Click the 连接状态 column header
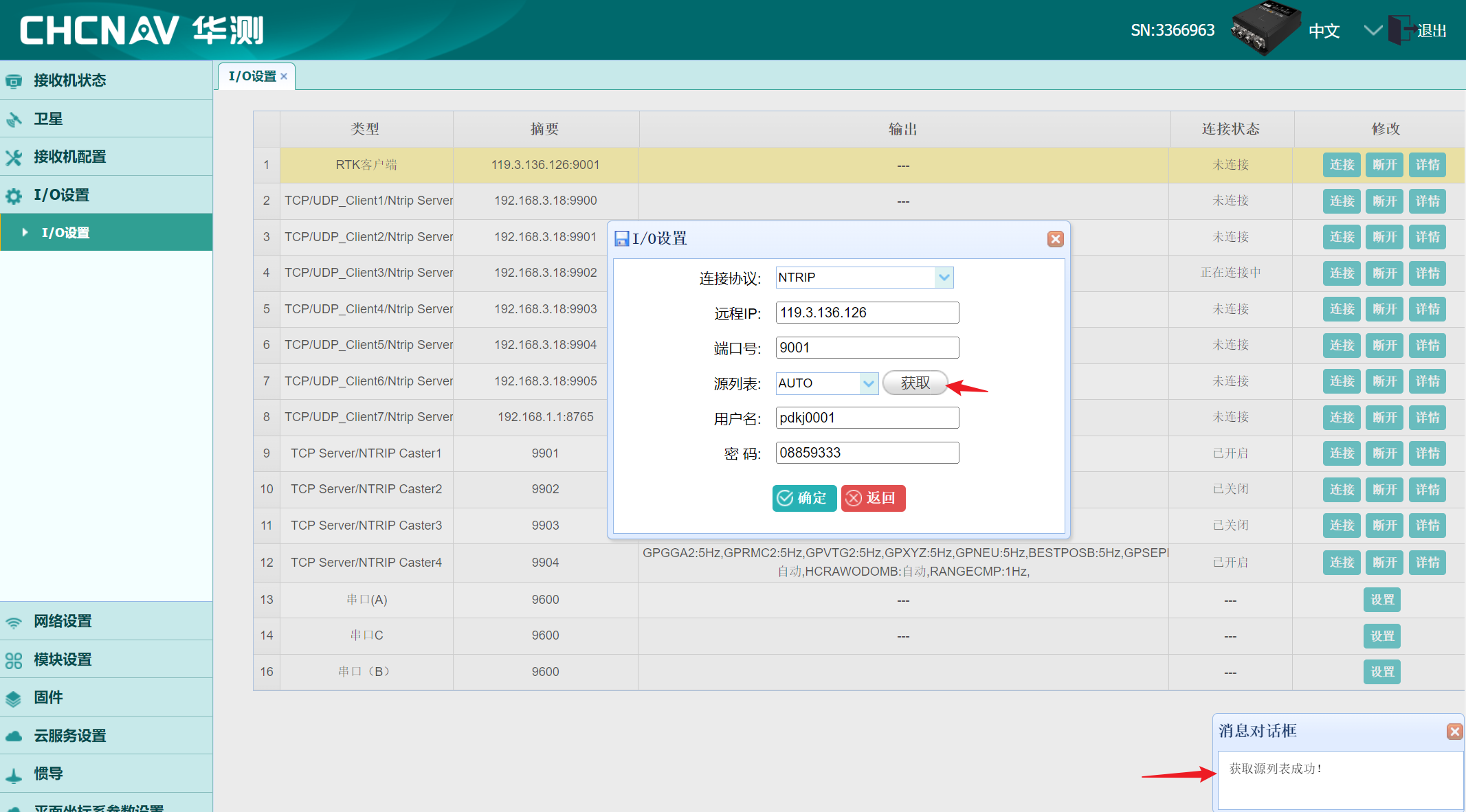 tap(1231, 129)
